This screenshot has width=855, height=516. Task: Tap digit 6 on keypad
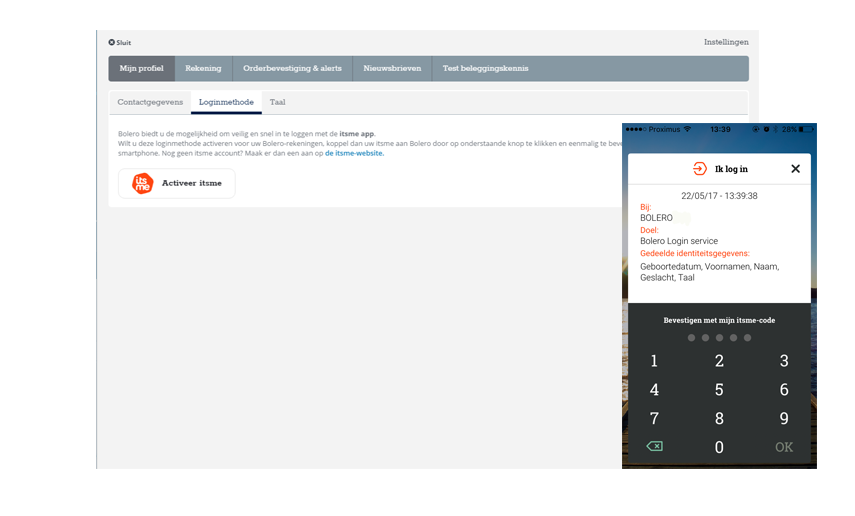coord(784,390)
